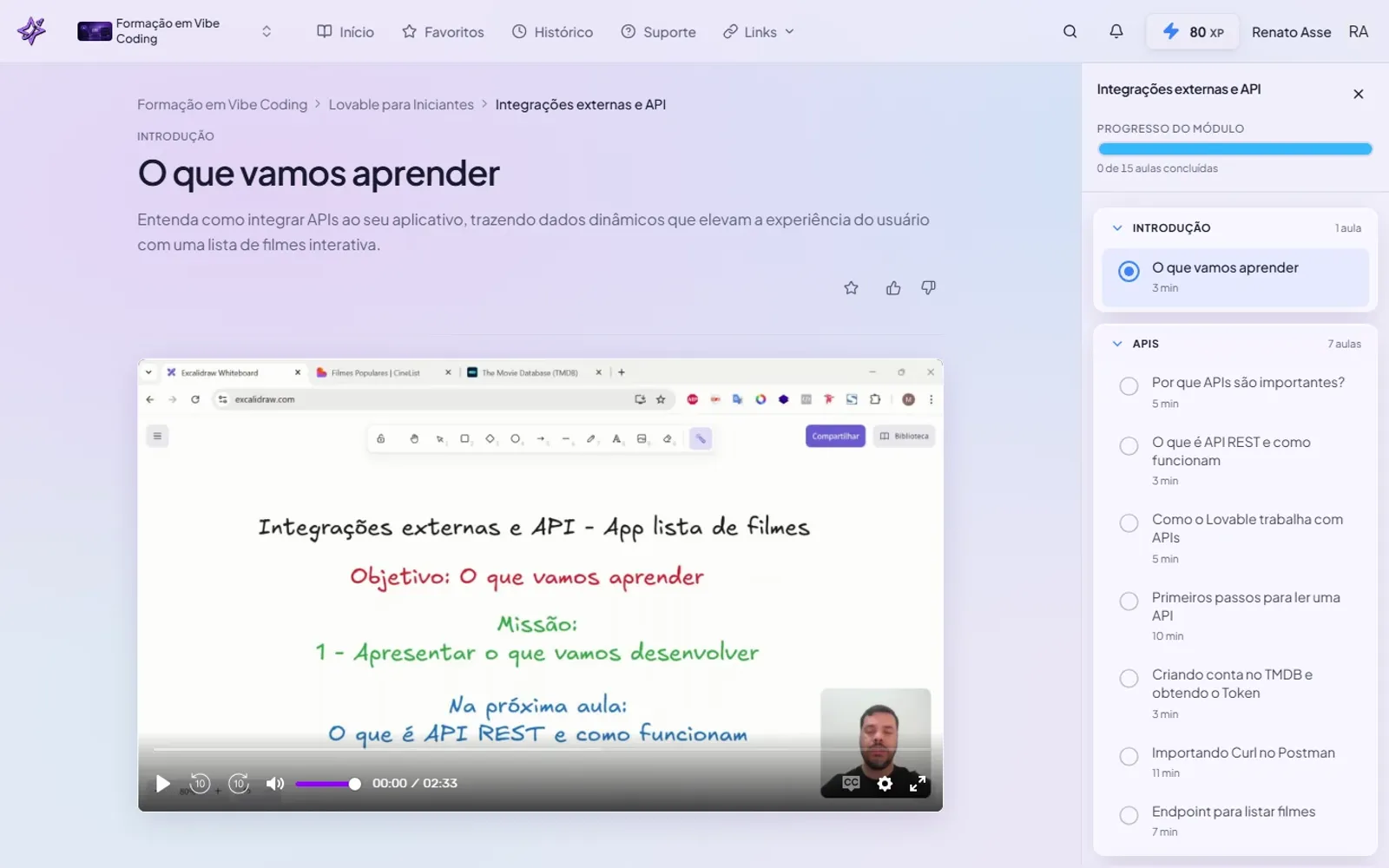Click the video time 00:00 / 02:33
The image size is (1389, 868).
coord(415,784)
